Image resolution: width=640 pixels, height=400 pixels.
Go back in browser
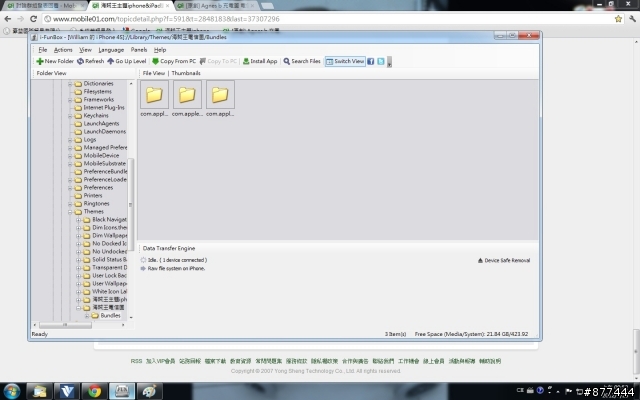click(x=8, y=19)
